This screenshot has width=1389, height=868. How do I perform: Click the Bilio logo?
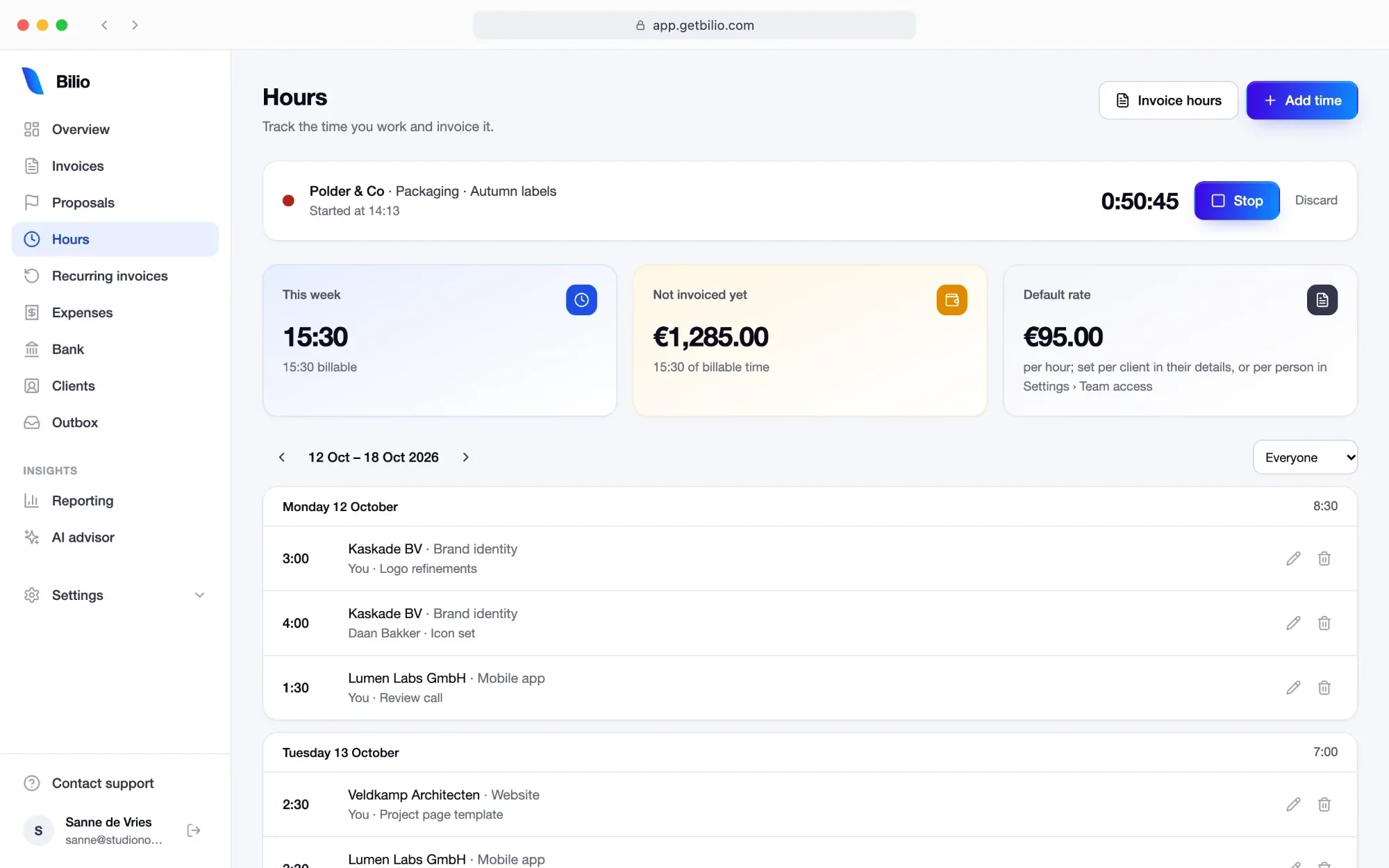click(56, 81)
